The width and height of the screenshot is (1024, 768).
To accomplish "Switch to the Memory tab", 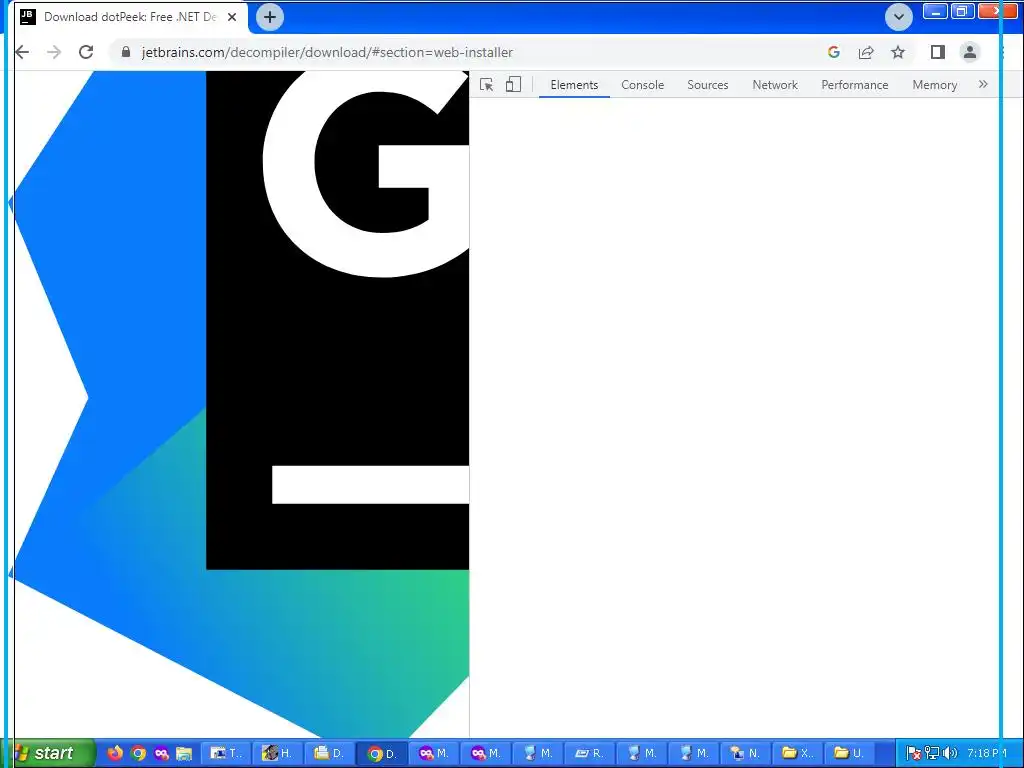I will click(x=935, y=85).
